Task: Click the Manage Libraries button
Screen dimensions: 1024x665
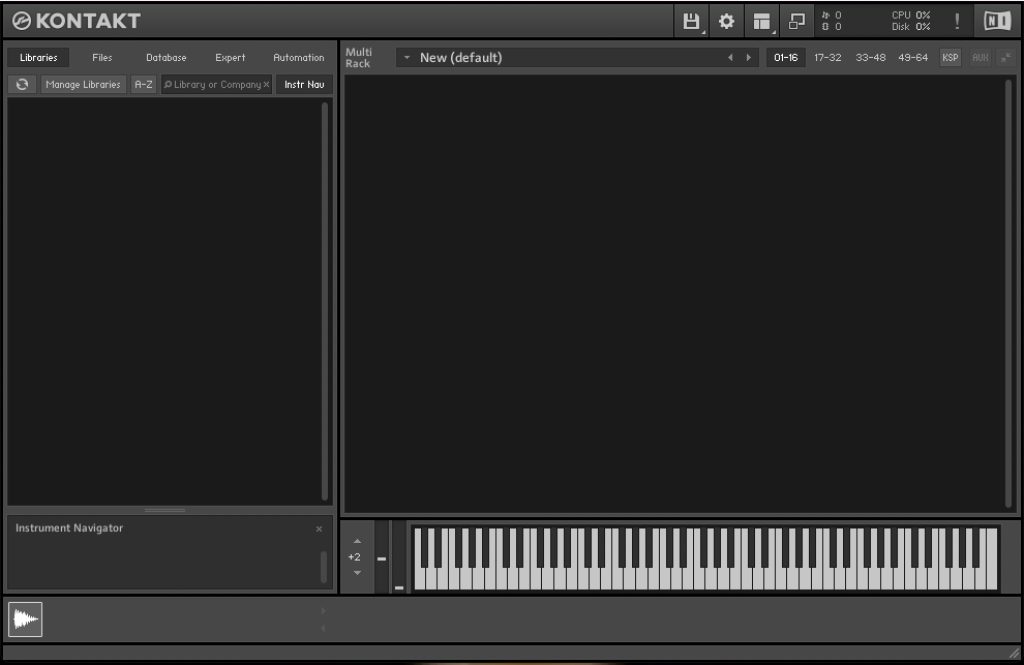Action: (83, 84)
